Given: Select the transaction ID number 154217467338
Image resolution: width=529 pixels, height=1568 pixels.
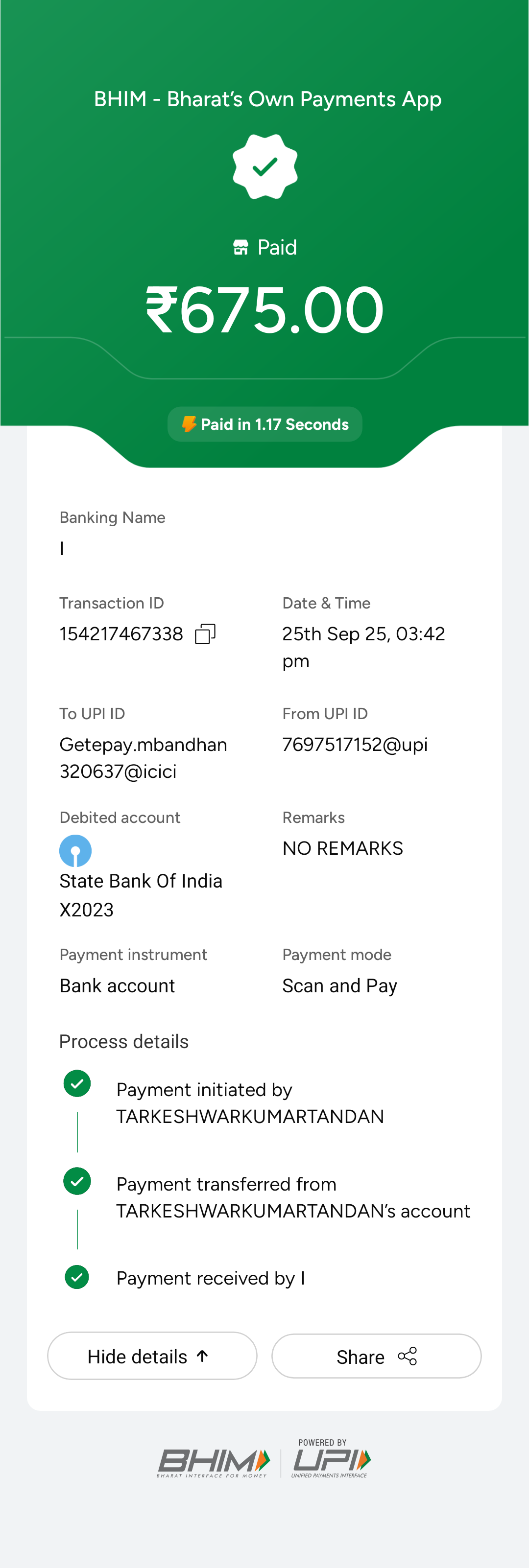Looking at the screenshot, I should (x=121, y=633).
